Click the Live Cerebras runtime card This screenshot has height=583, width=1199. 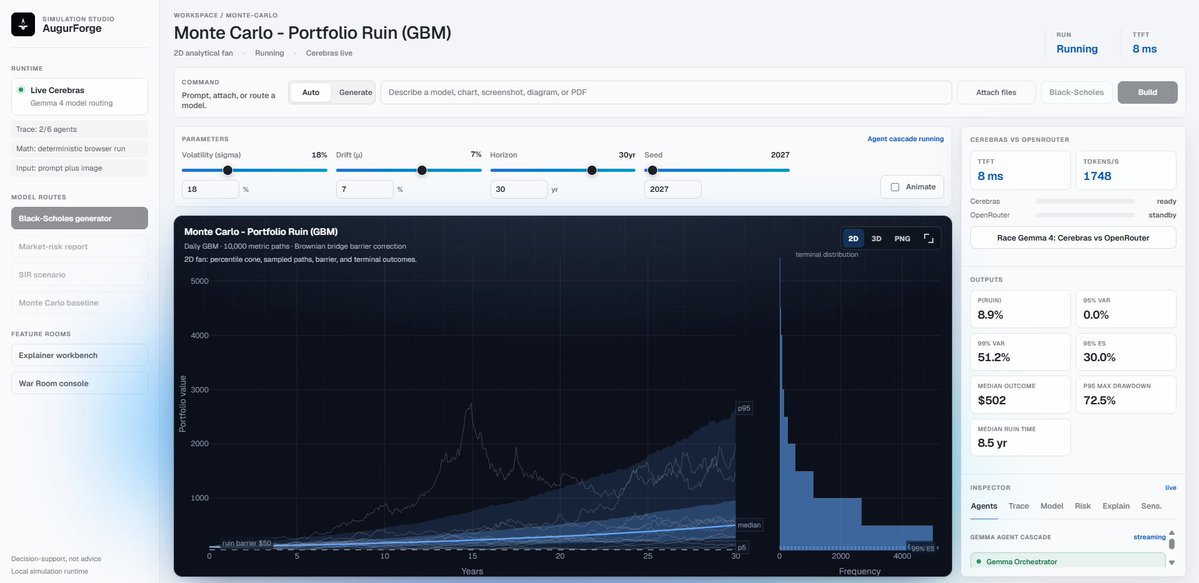click(80, 96)
